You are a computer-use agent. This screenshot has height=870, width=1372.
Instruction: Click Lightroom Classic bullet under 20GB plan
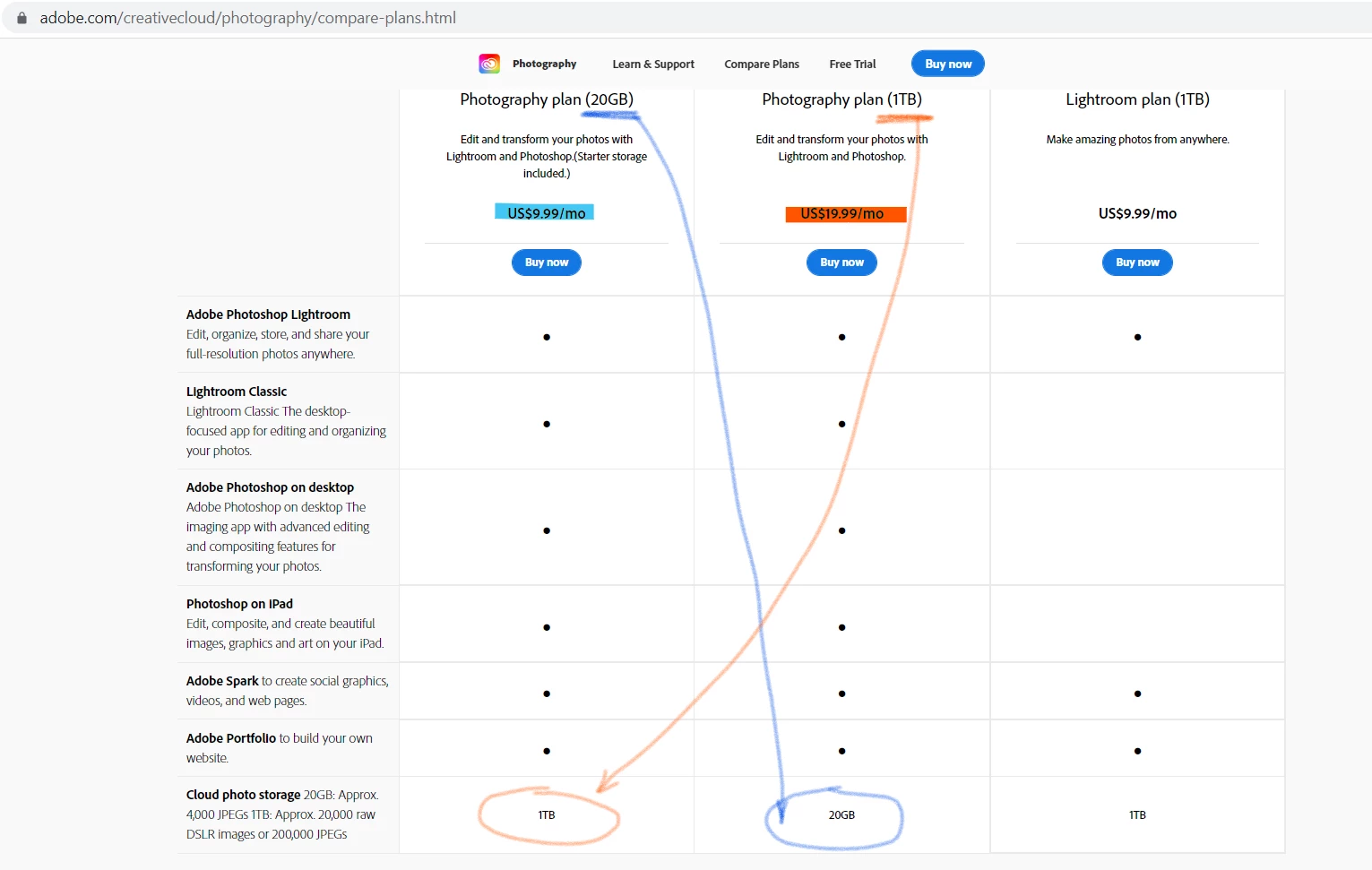coord(547,425)
